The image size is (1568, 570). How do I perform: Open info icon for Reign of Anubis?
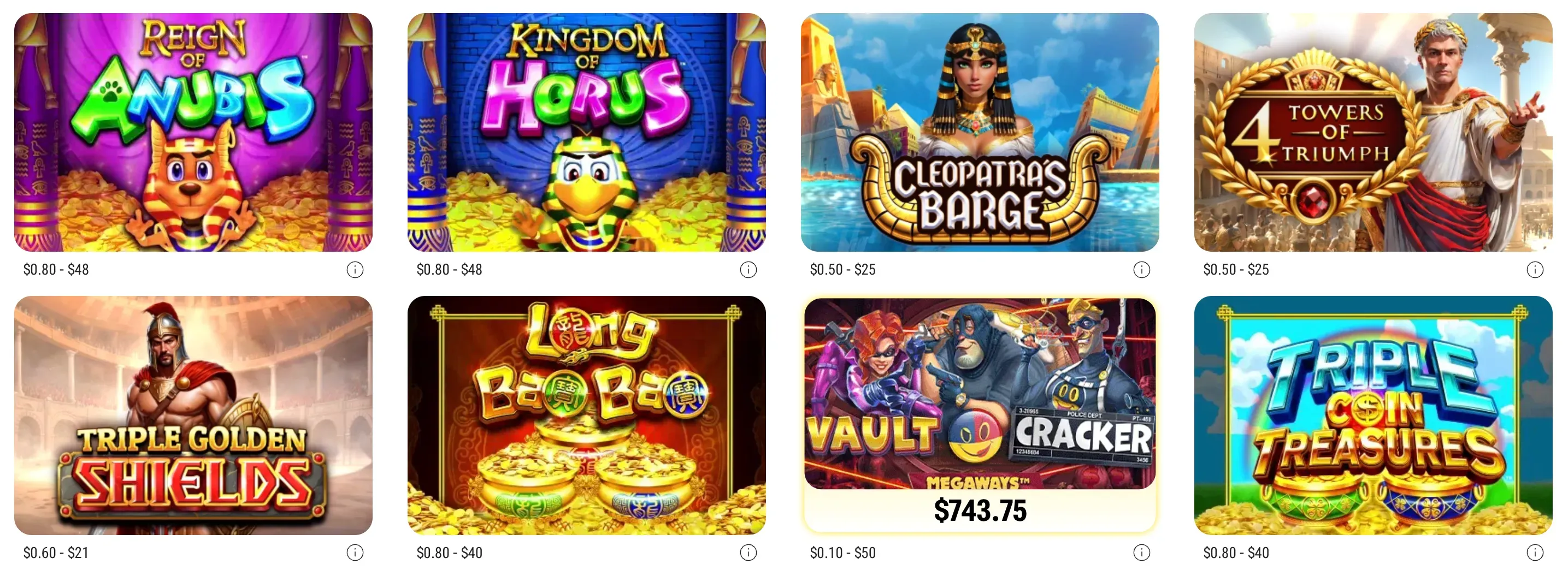(355, 270)
